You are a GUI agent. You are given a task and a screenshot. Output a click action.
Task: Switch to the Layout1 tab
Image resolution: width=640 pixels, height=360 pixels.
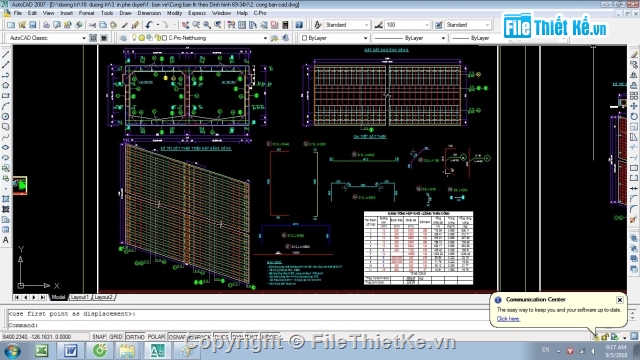click(80, 297)
